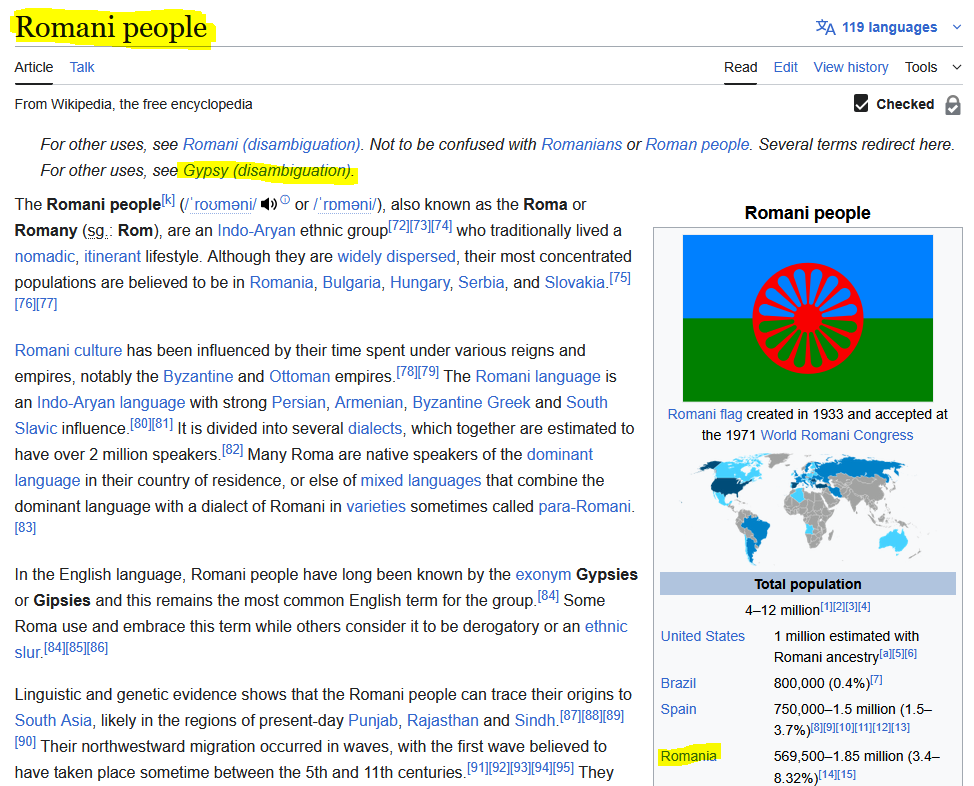Open the Gypsy (disambiguation) link
This screenshot has height=786, width=974.
[x=267, y=170]
